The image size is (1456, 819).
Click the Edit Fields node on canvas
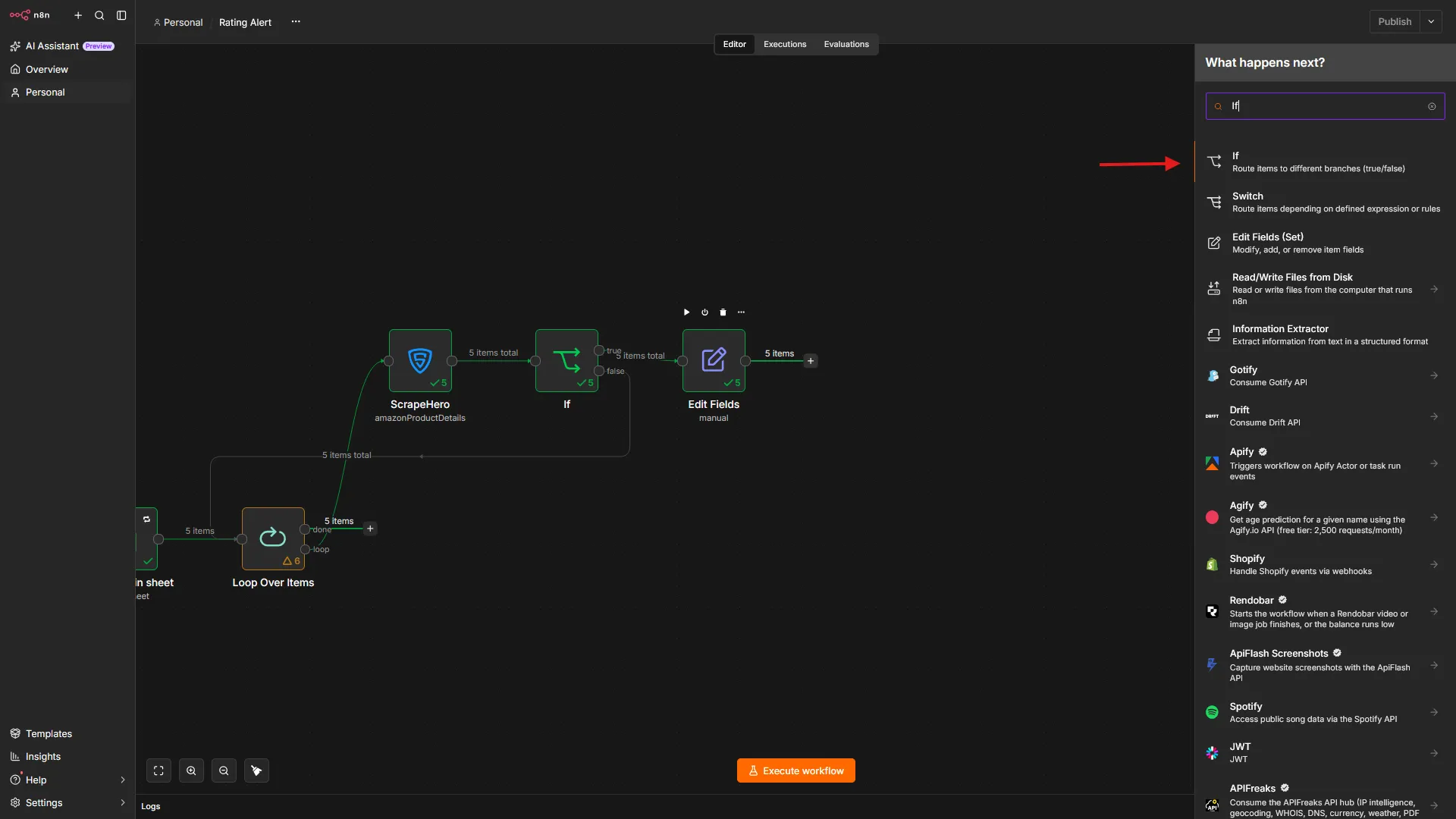tap(714, 360)
